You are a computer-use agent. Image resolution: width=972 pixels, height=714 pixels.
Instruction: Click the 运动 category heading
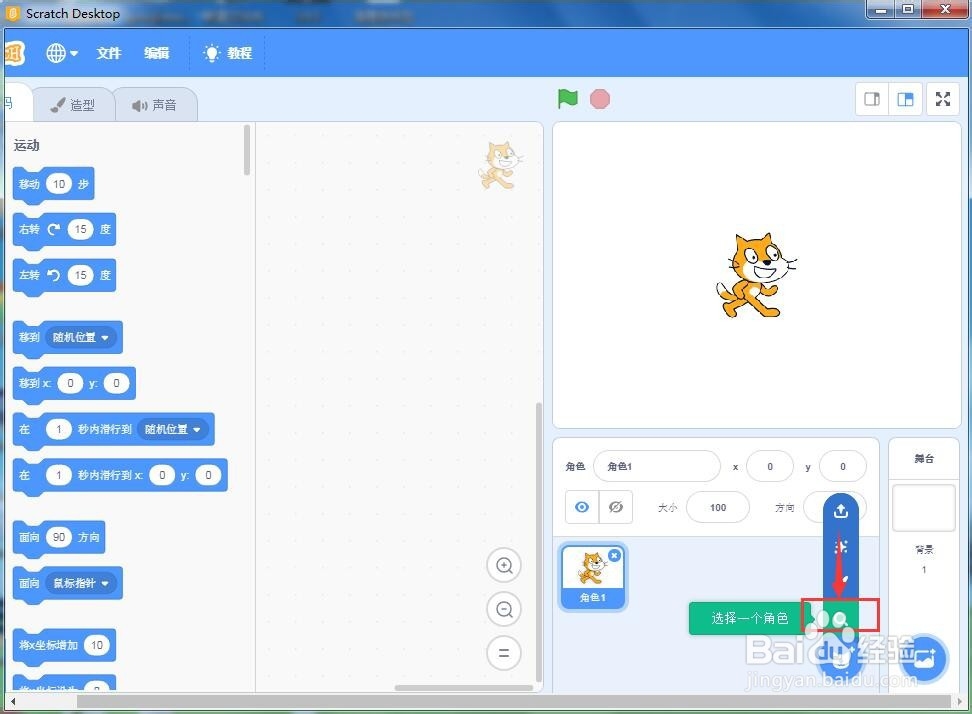27,145
